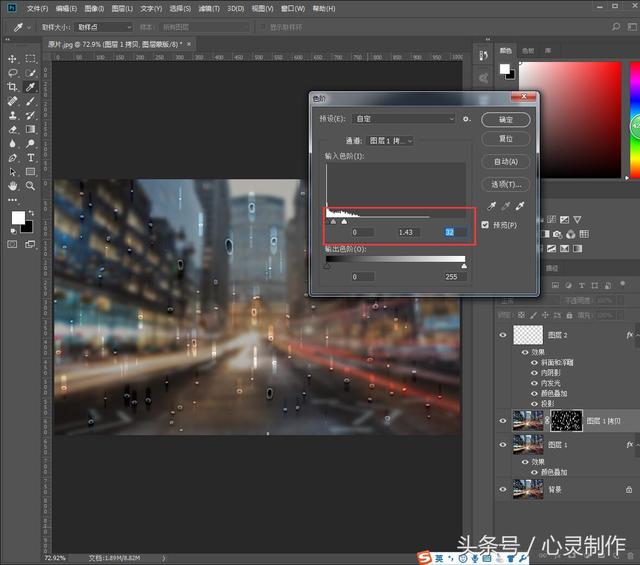
Task: Choose the Hand tool
Action: click(13, 185)
